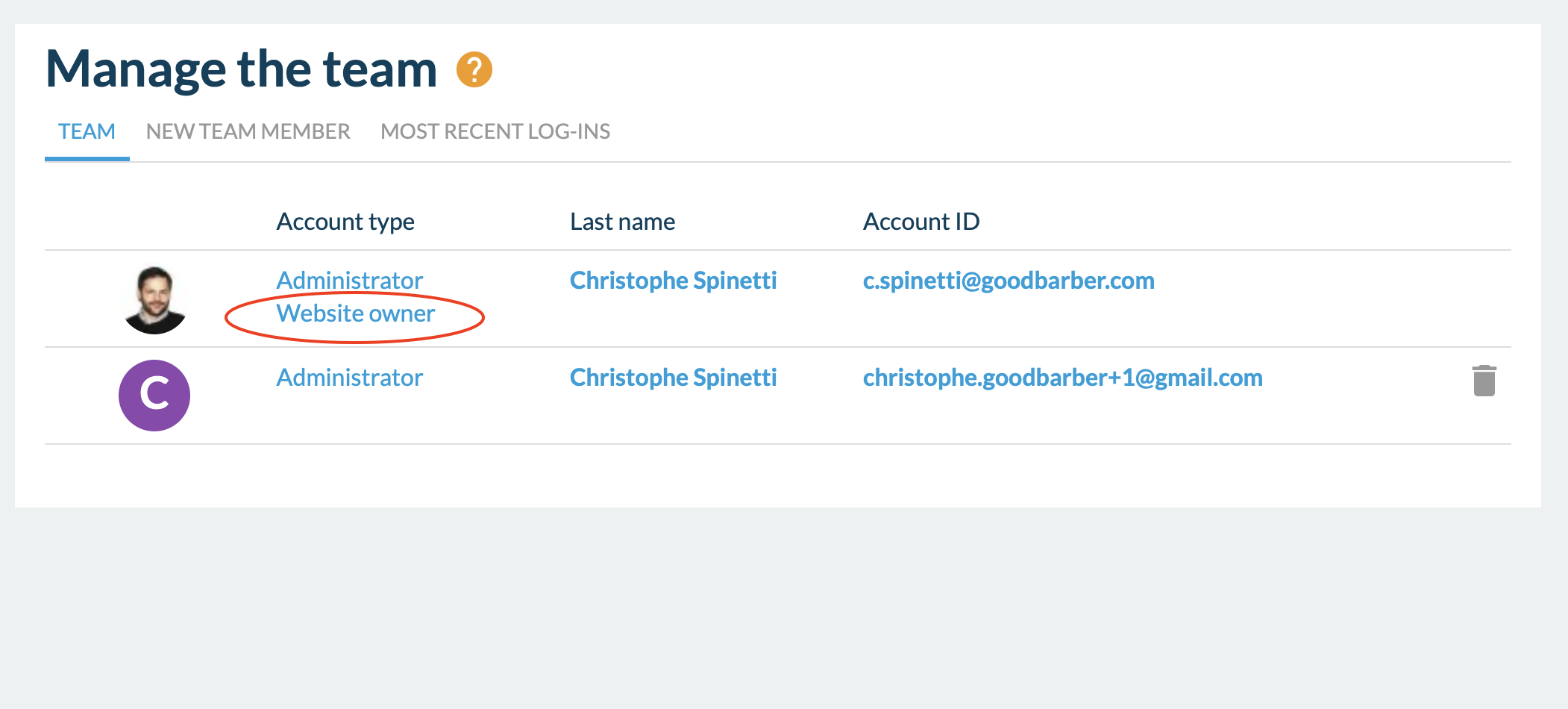The height and width of the screenshot is (709, 1568).
Task: Open the c.spinetti@goodbarber.com account ID
Action: tap(1009, 281)
